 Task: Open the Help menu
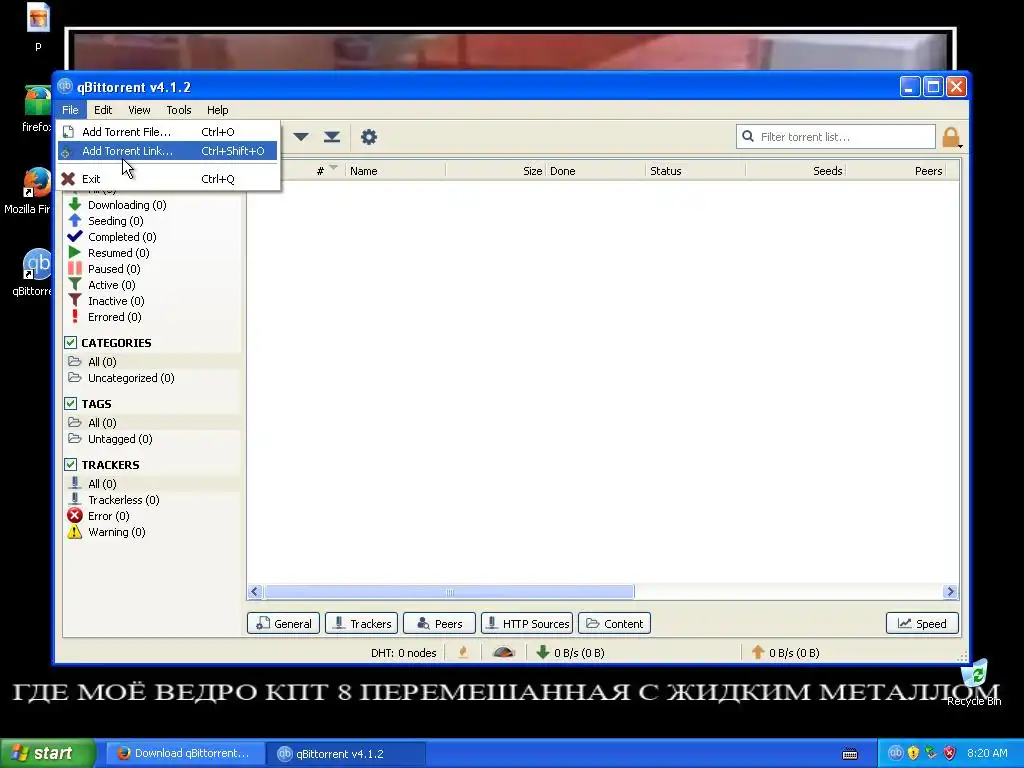(x=217, y=110)
